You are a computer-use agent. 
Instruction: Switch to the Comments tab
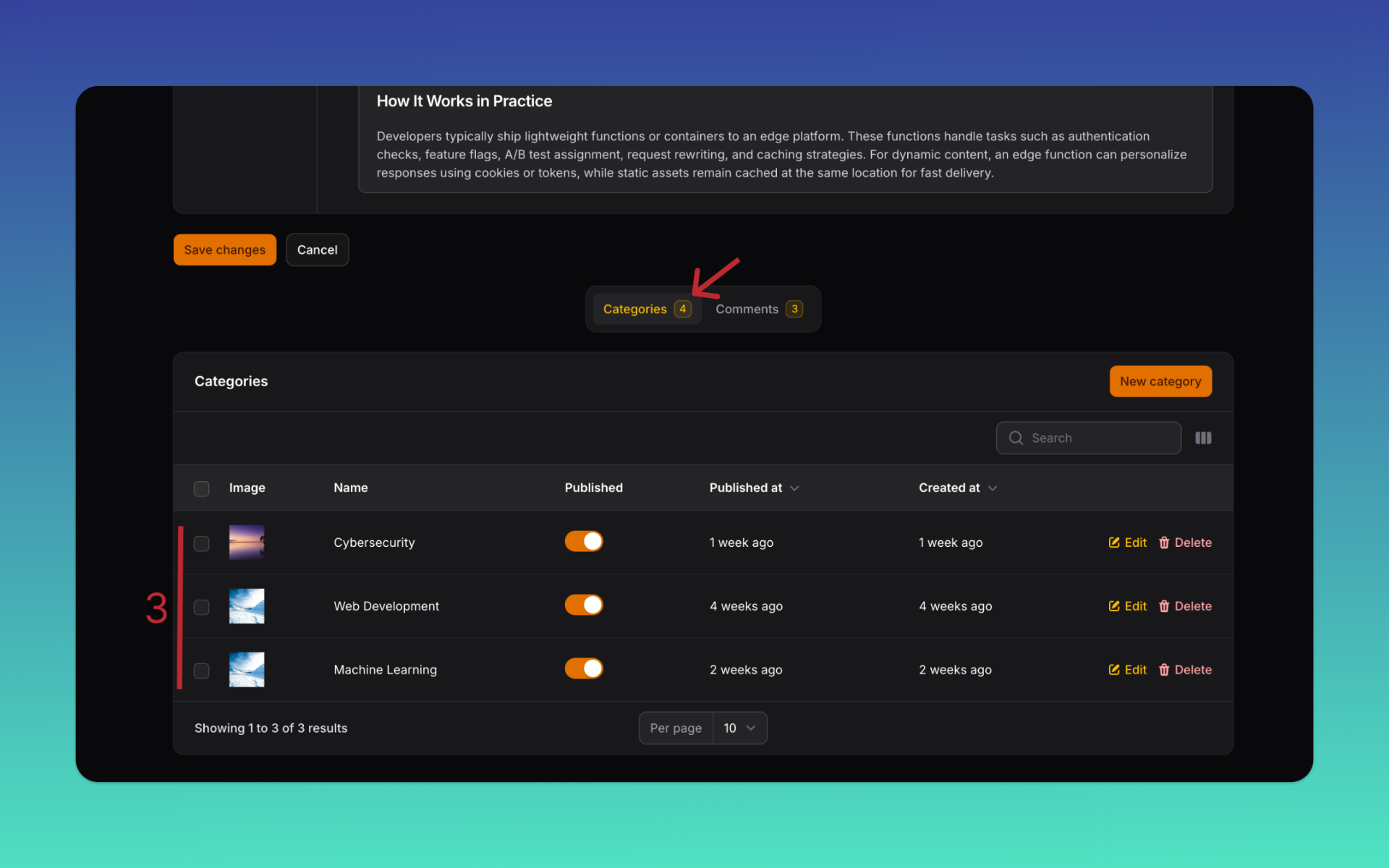(758, 309)
